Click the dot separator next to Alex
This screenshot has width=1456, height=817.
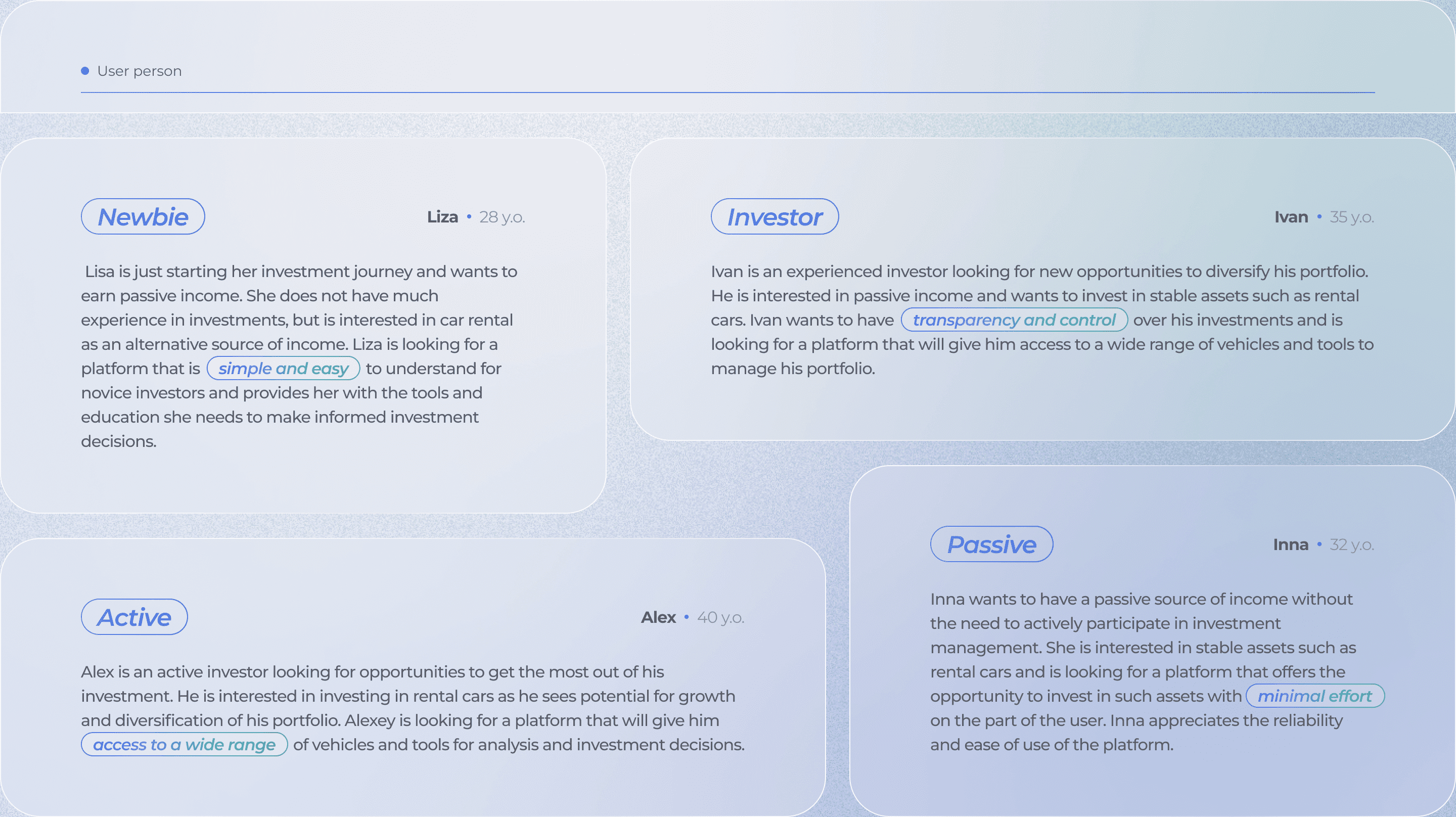coord(687,617)
